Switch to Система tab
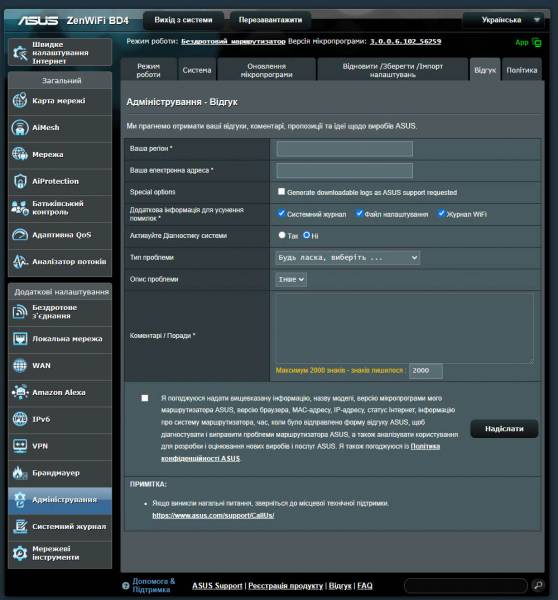 click(197, 70)
